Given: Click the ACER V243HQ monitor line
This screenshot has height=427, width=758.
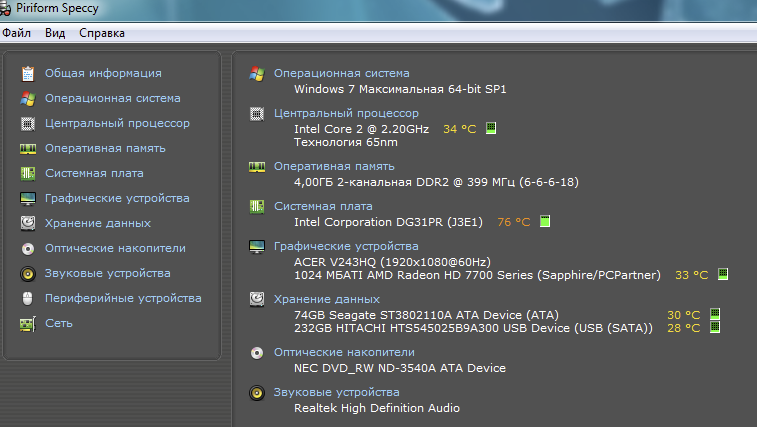Looking at the screenshot, I should tap(393, 262).
